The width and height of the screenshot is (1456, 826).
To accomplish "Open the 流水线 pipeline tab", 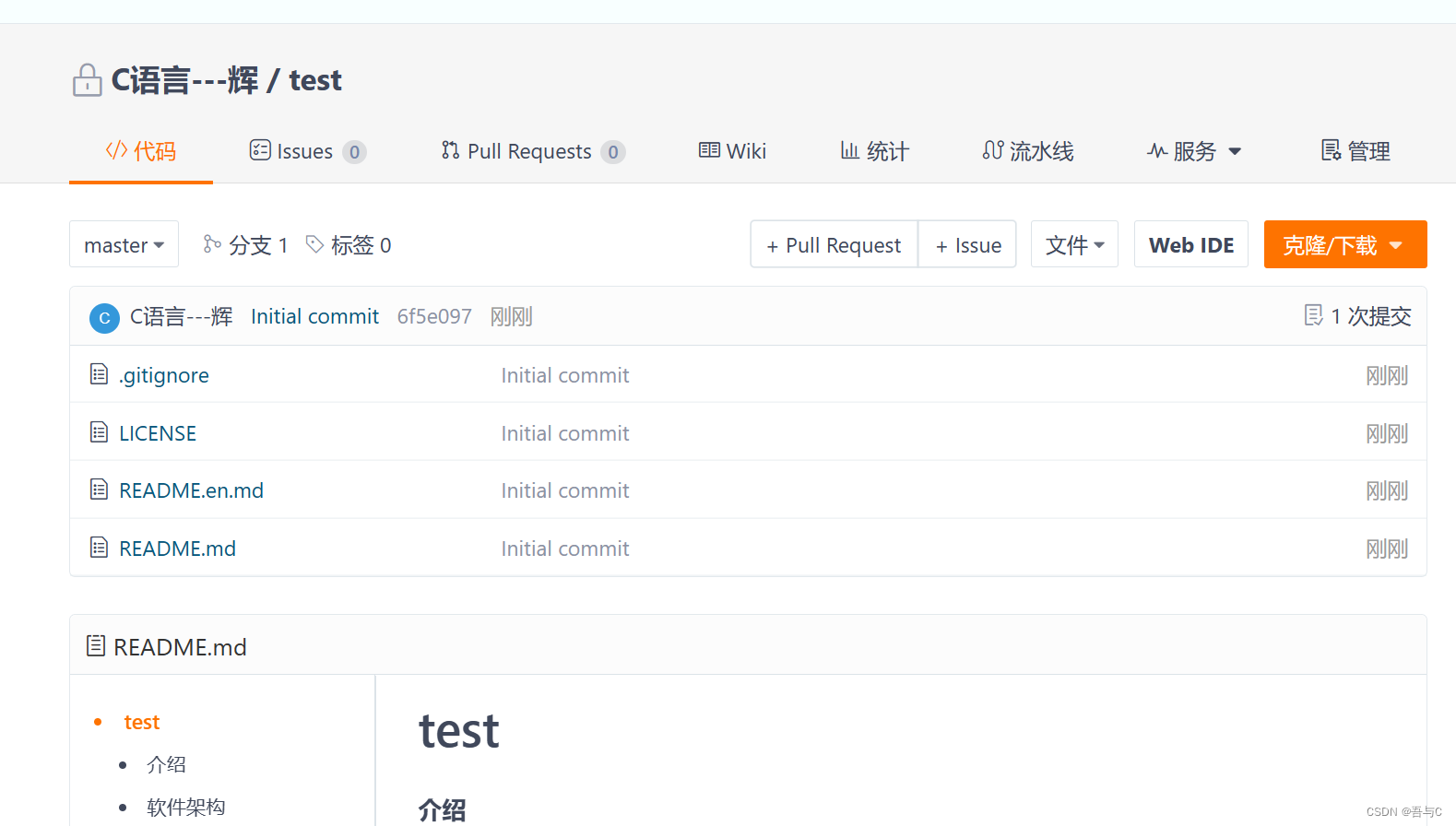I will 1028,151.
